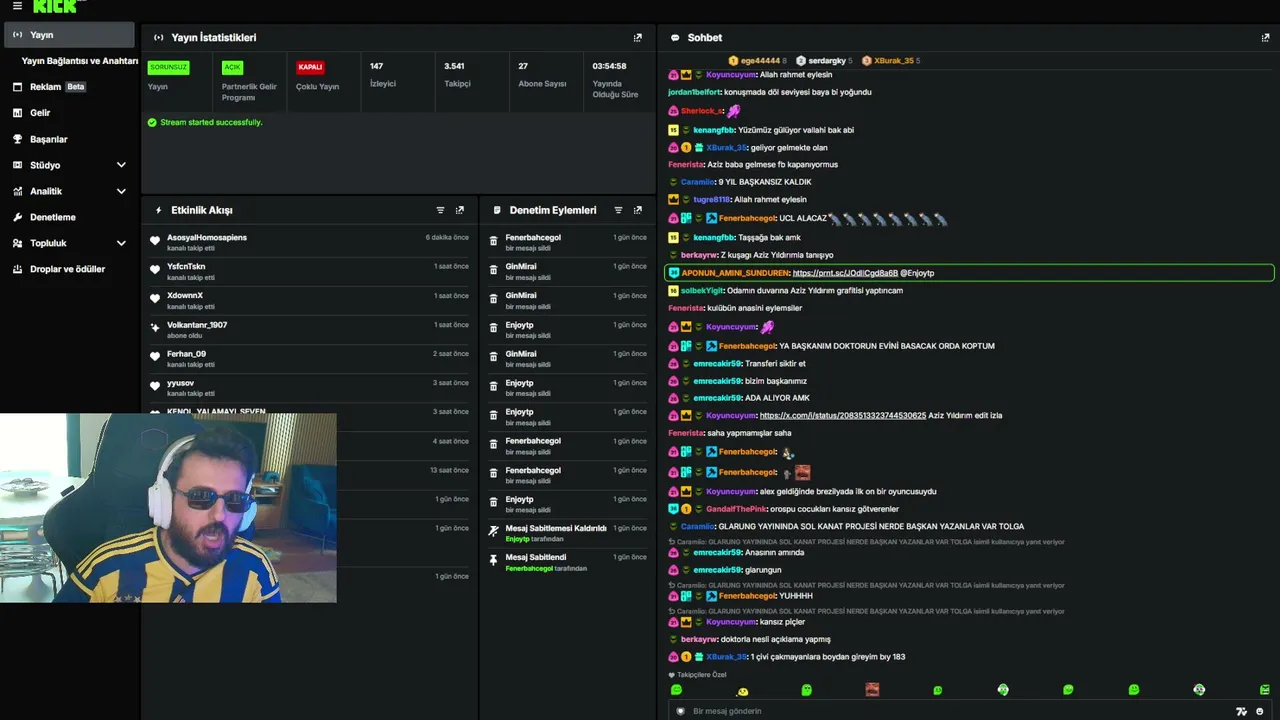1280x720 pixels.
Task: Click the 3.541 Takipçi follower count
Action: 457,75
